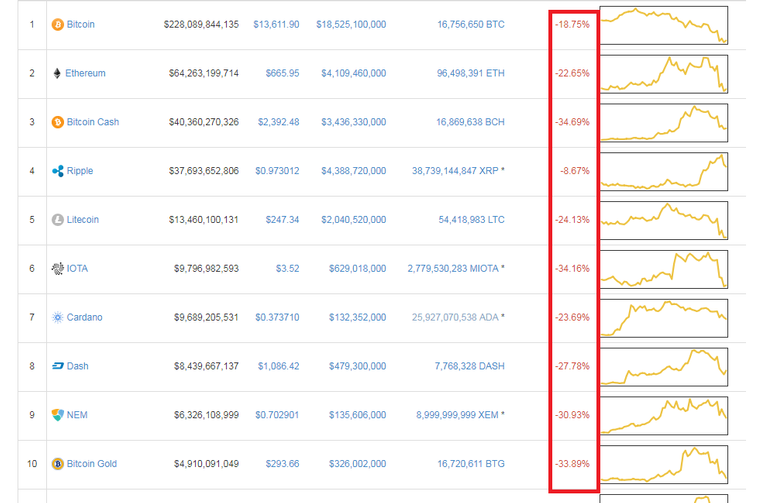Click supply 54,418,983 LTC

(x=472, y=220)
